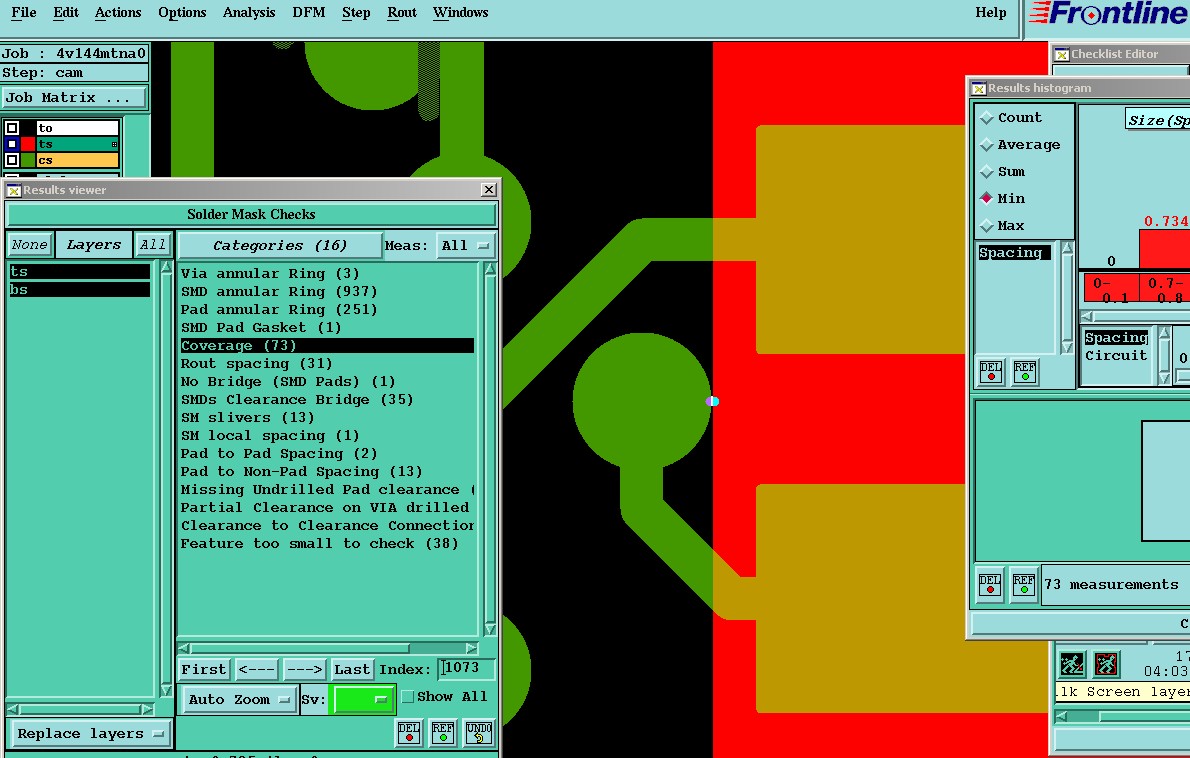The width and height of the screenshot is (1190, 758).
Task: Select 'SMD annular Ring (937)' category
Action: click(x=327, y=291)
